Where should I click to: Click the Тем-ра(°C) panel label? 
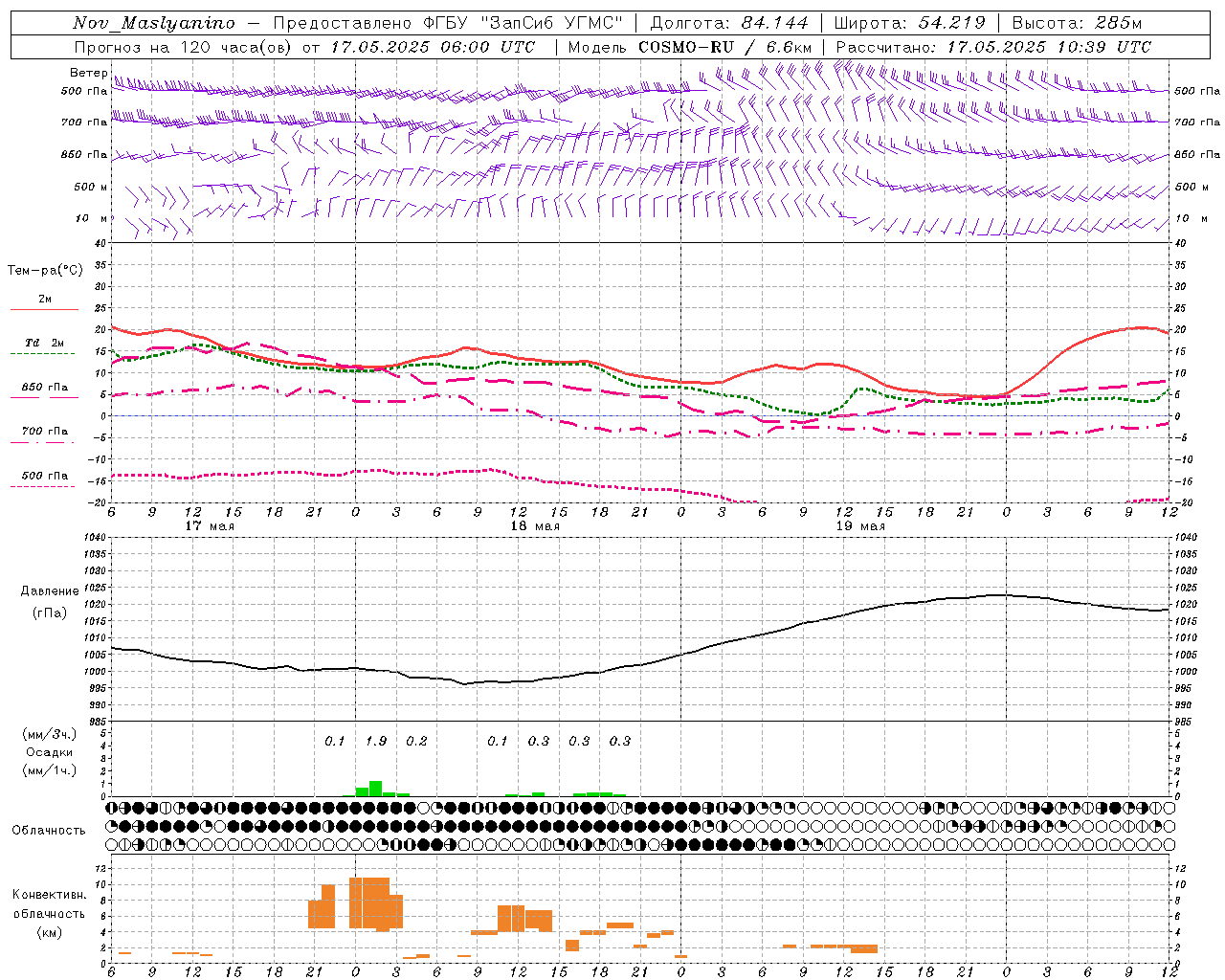[x=45, y=271]
